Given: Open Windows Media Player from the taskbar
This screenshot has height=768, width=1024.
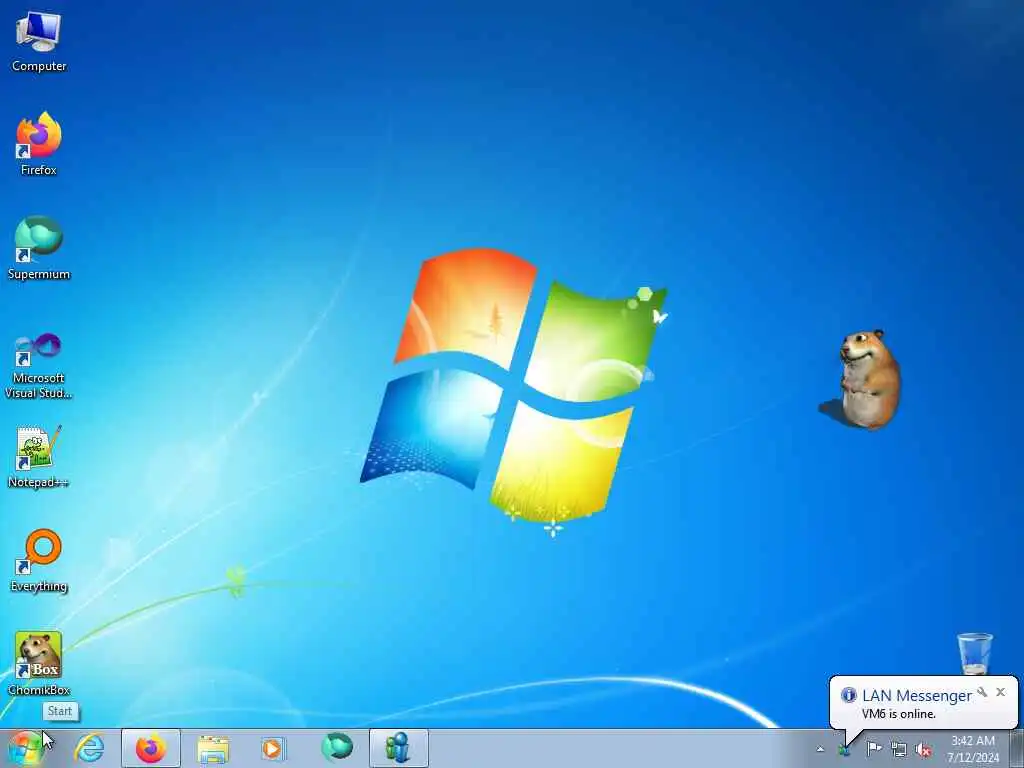Looking at the screenshot, I should coord(273,748).
